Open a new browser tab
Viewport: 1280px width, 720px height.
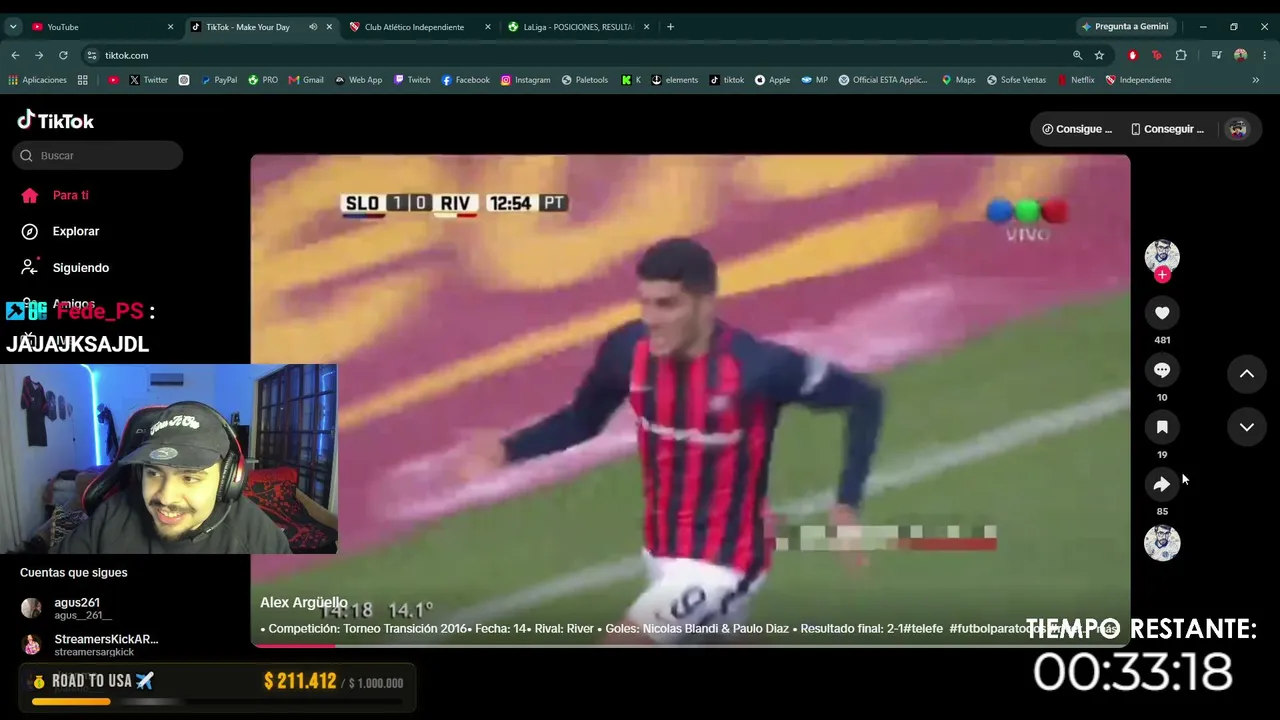click(x=670, y=27)
